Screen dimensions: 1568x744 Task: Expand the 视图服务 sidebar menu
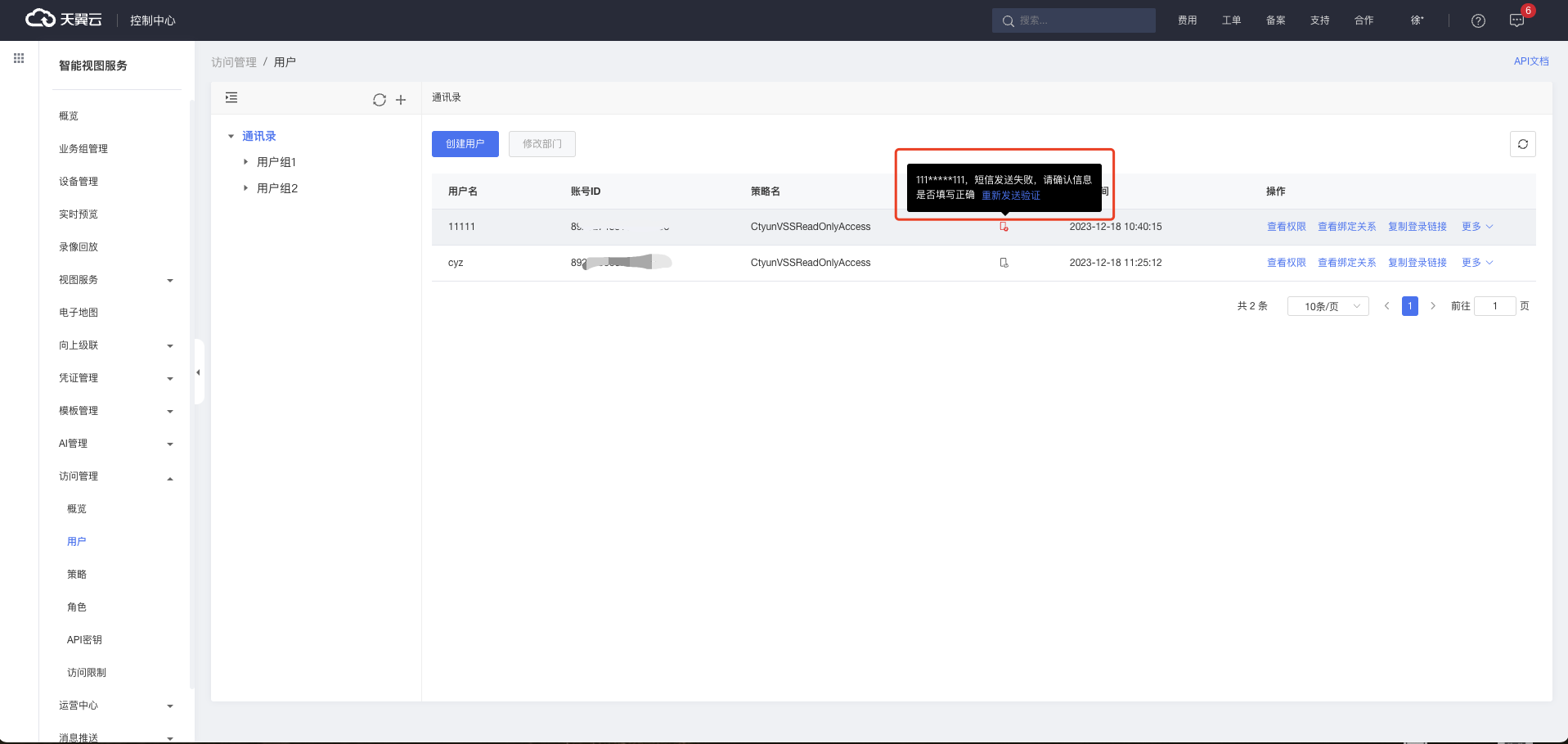[x=115, y=280]
